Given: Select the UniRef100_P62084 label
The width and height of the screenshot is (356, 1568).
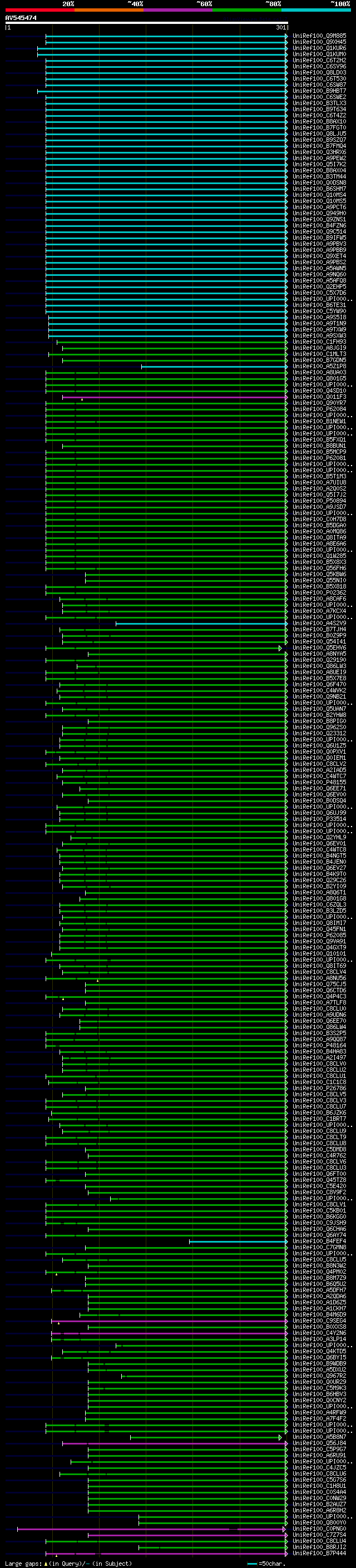Looking at the screenshot, I should pos(319,409).
